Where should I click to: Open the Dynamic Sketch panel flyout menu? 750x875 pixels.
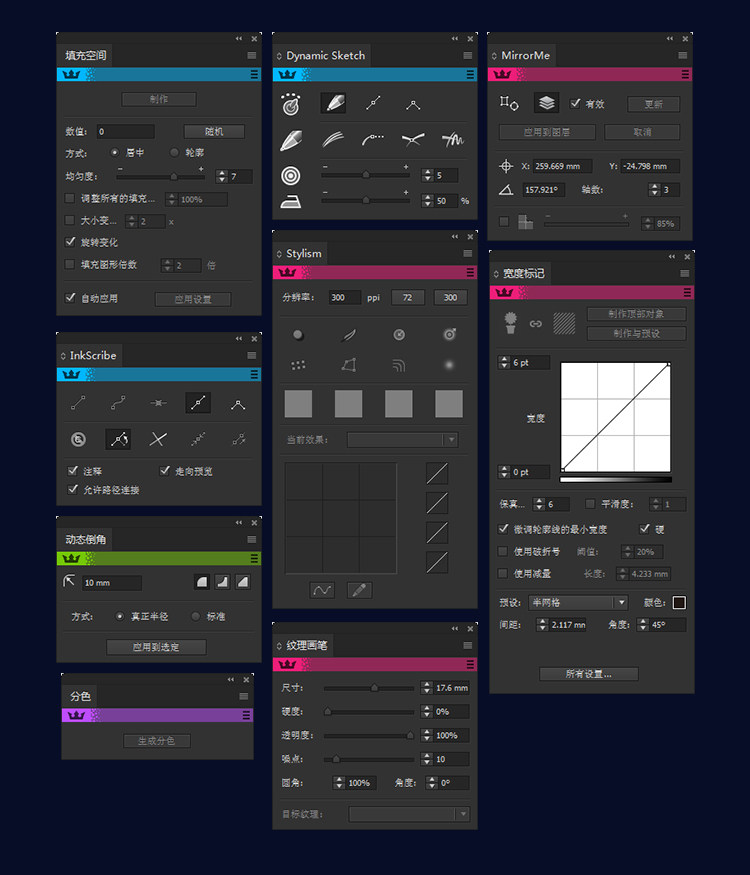[x=468, y=55]
